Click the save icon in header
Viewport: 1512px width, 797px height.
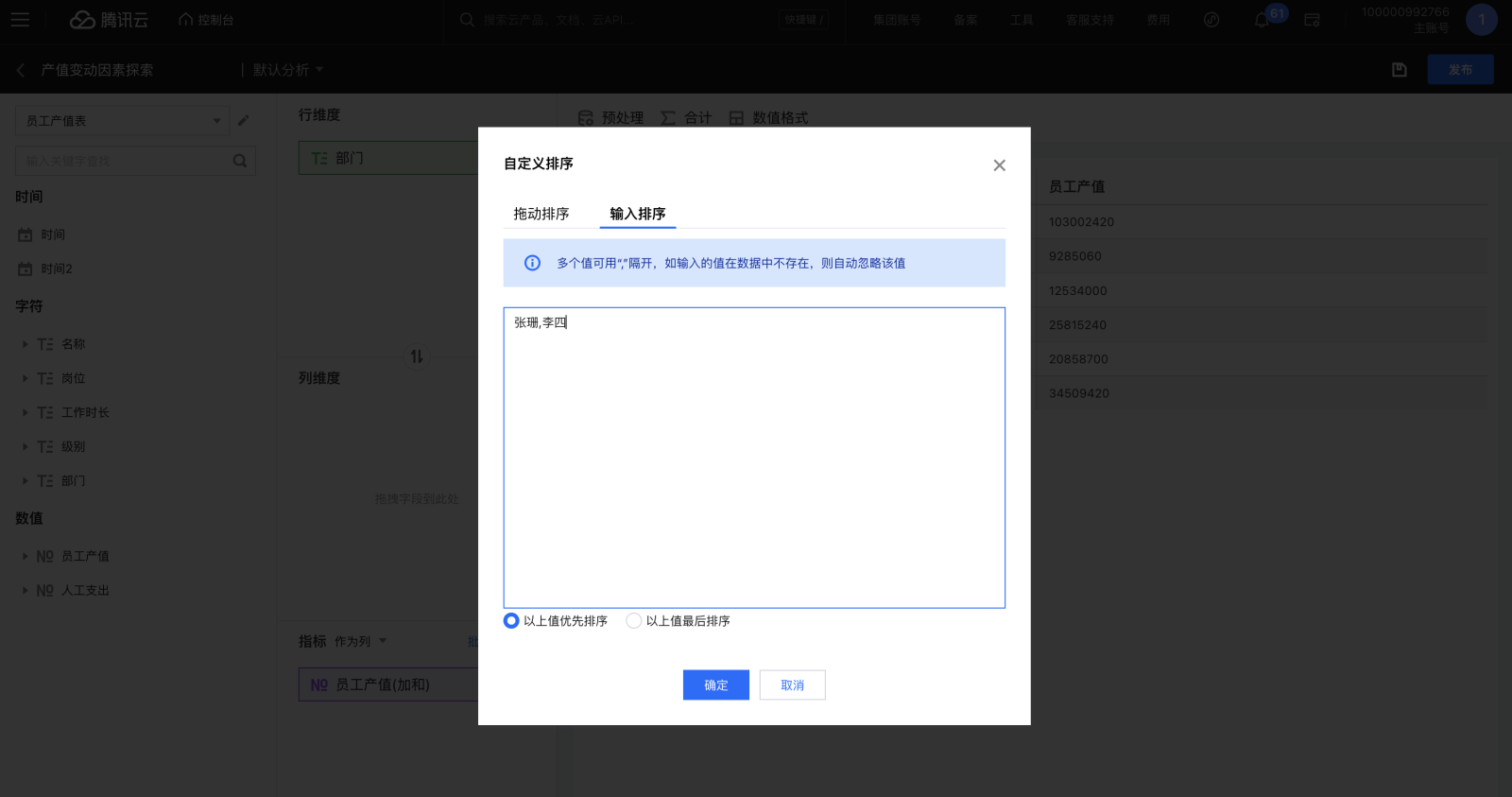[x=1400, y=70]
